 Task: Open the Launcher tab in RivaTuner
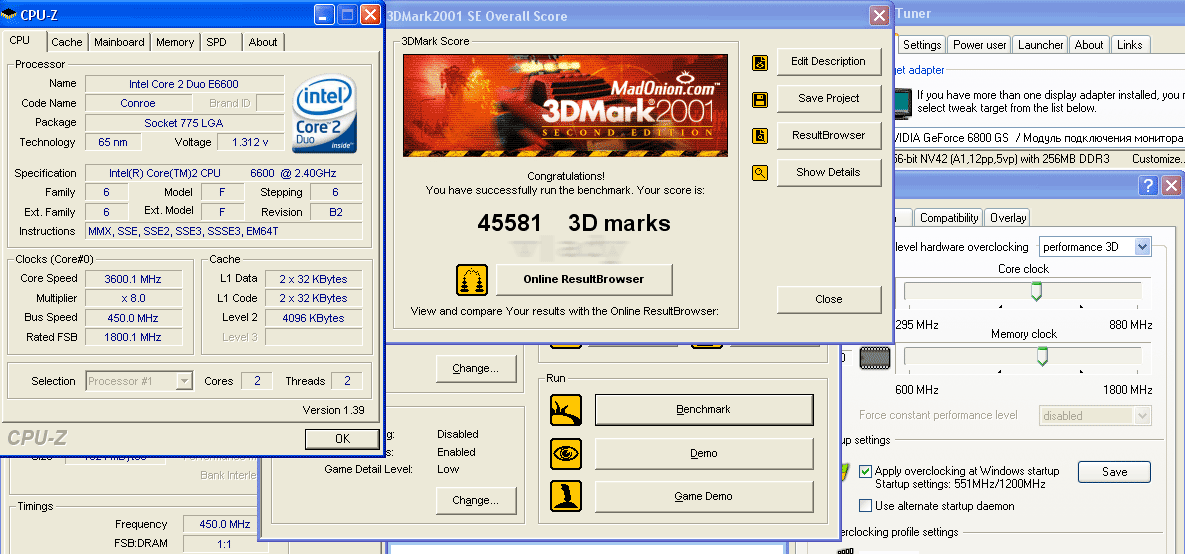(x=1040, y=45)
